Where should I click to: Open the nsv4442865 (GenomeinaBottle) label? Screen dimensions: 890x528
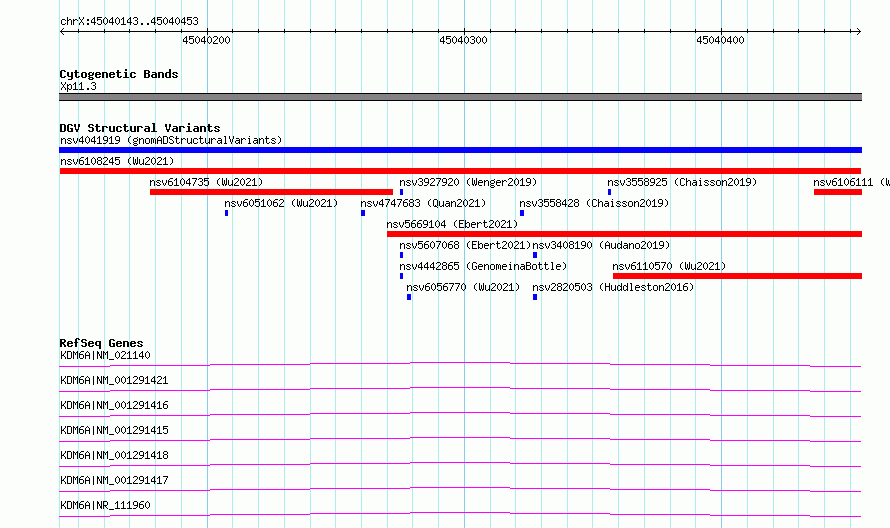[x=483, y=266]
